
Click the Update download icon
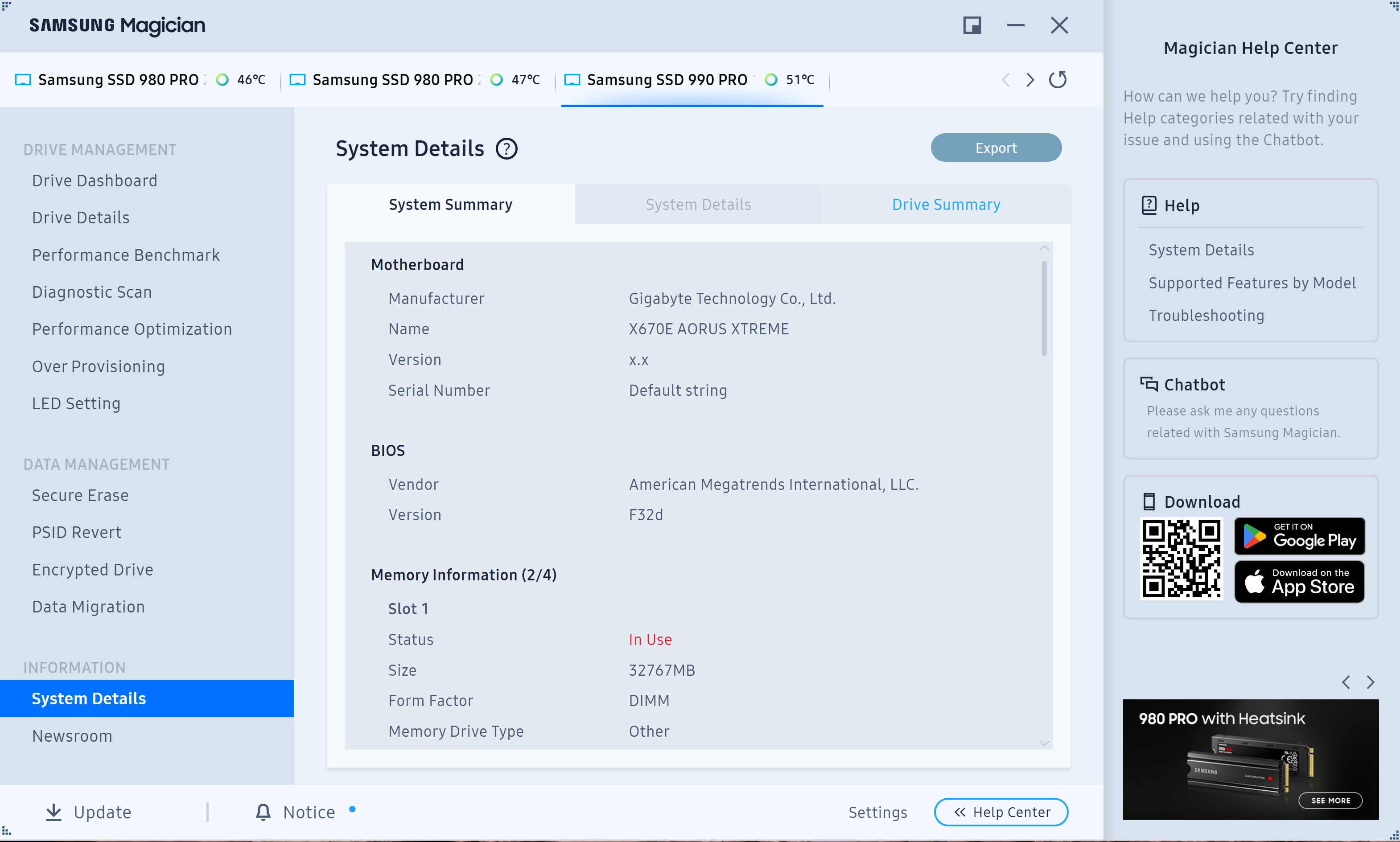tap(54, 812)
